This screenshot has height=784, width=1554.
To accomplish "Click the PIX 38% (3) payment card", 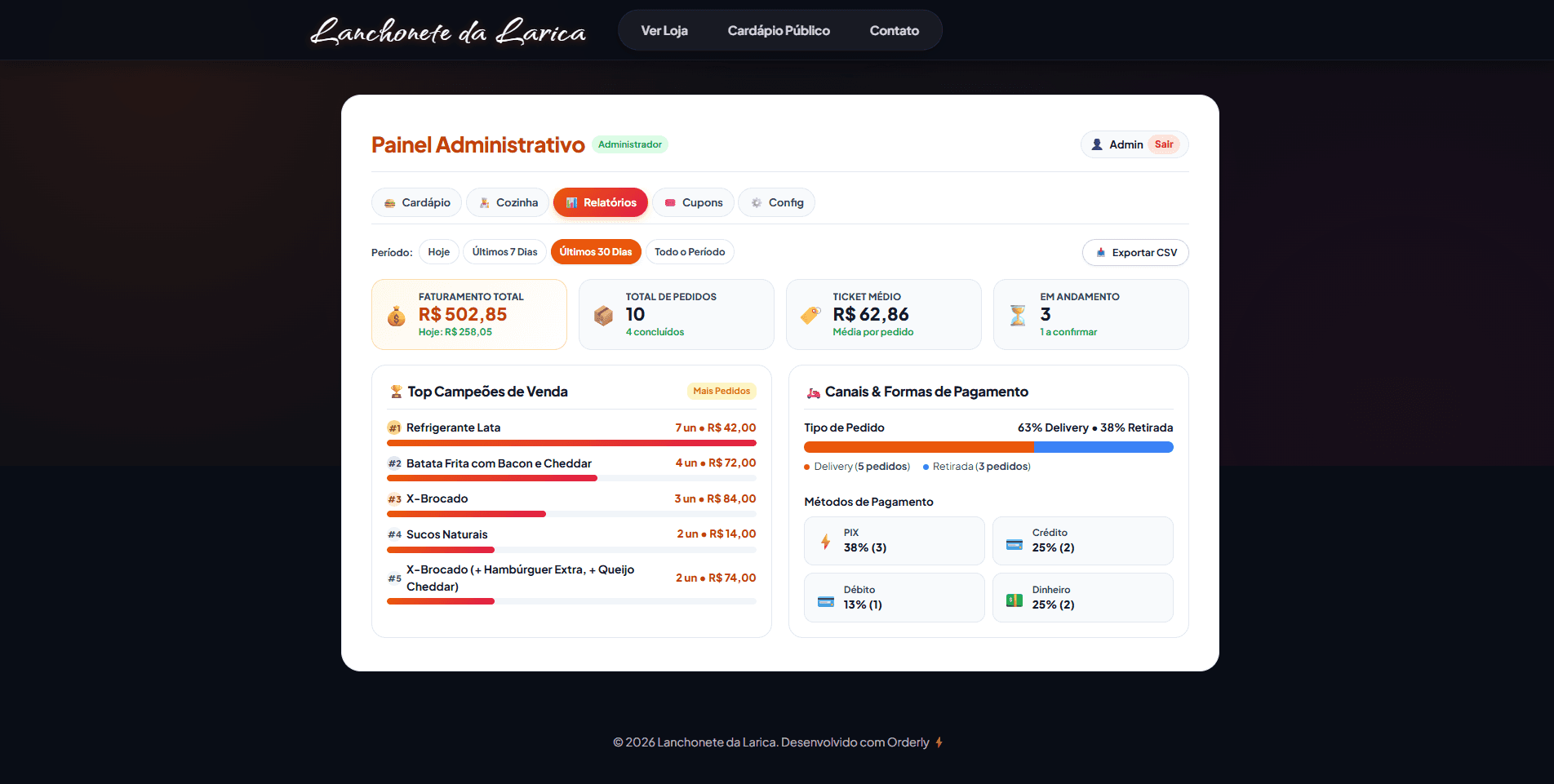I will point(895,541).
